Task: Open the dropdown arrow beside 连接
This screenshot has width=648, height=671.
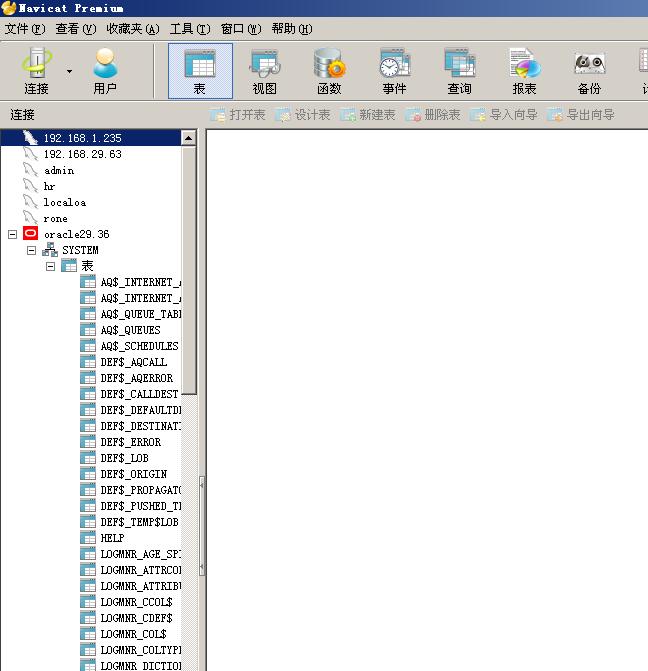Action: pyautogui.click(x=69, y=71)
